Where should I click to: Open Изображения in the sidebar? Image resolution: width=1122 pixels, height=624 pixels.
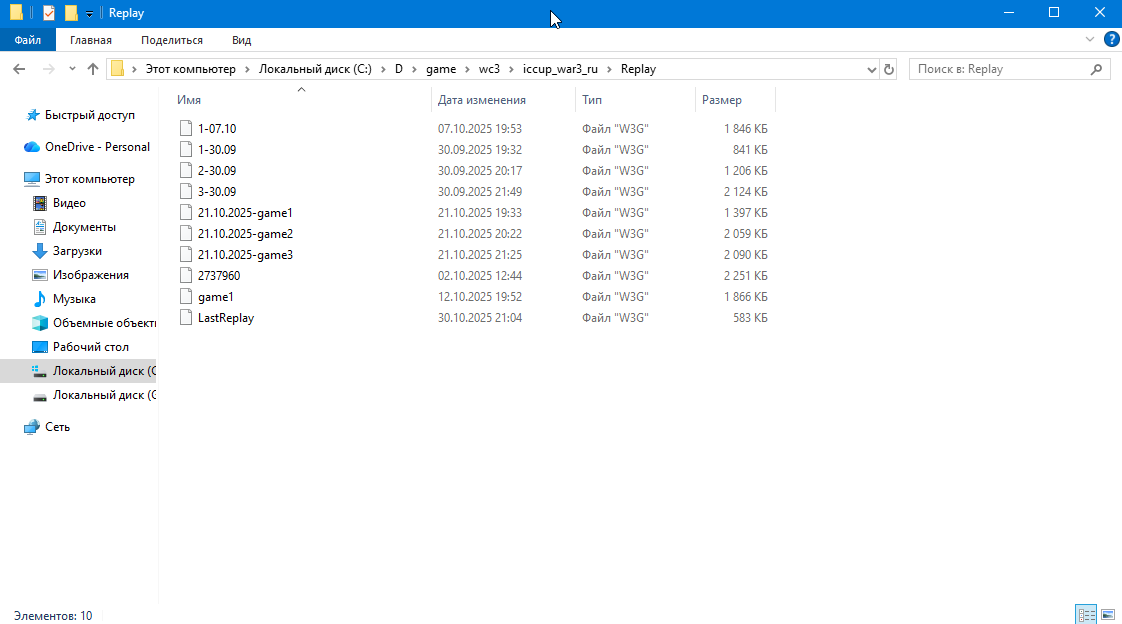click(90, 275)
